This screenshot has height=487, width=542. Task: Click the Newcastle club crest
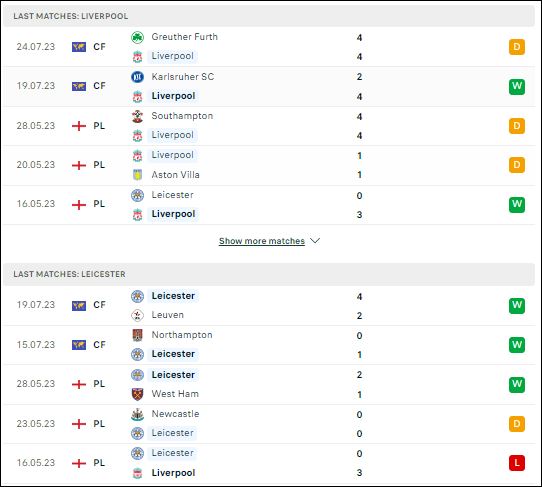137,414
